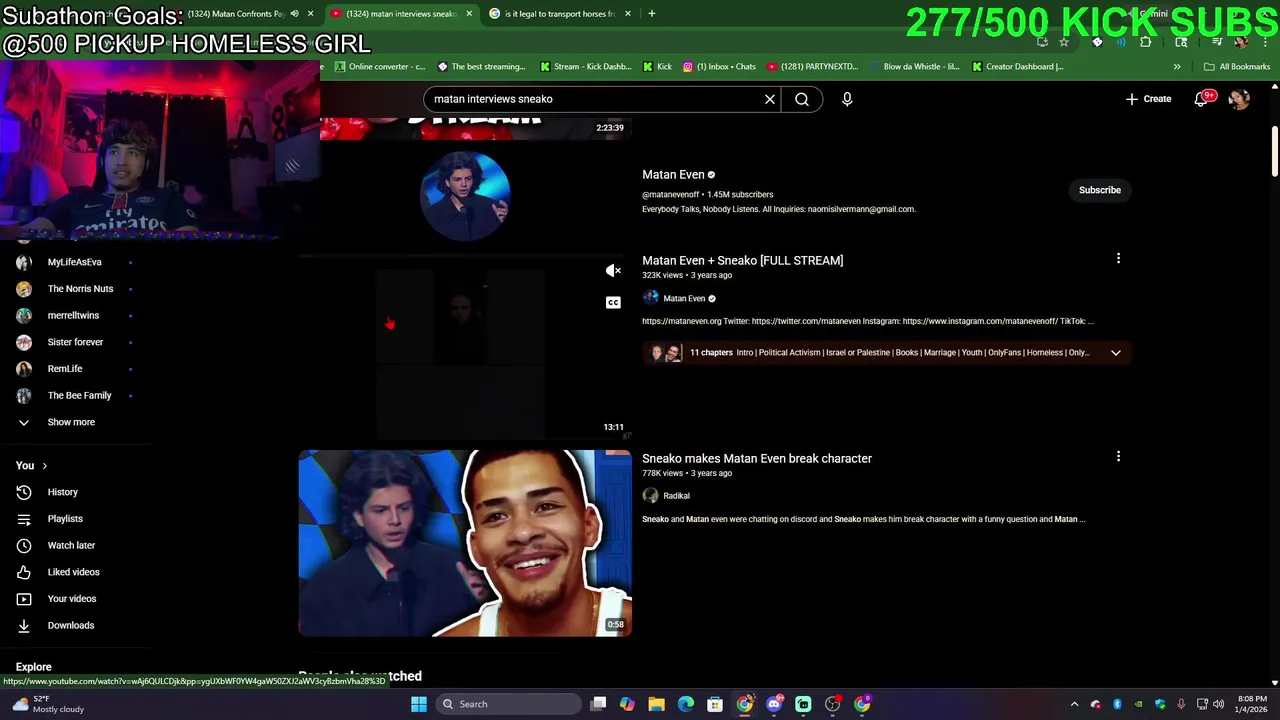Open the Inbox Chats Instagram bookmark
1280x720 pixels.
point(719,67)
